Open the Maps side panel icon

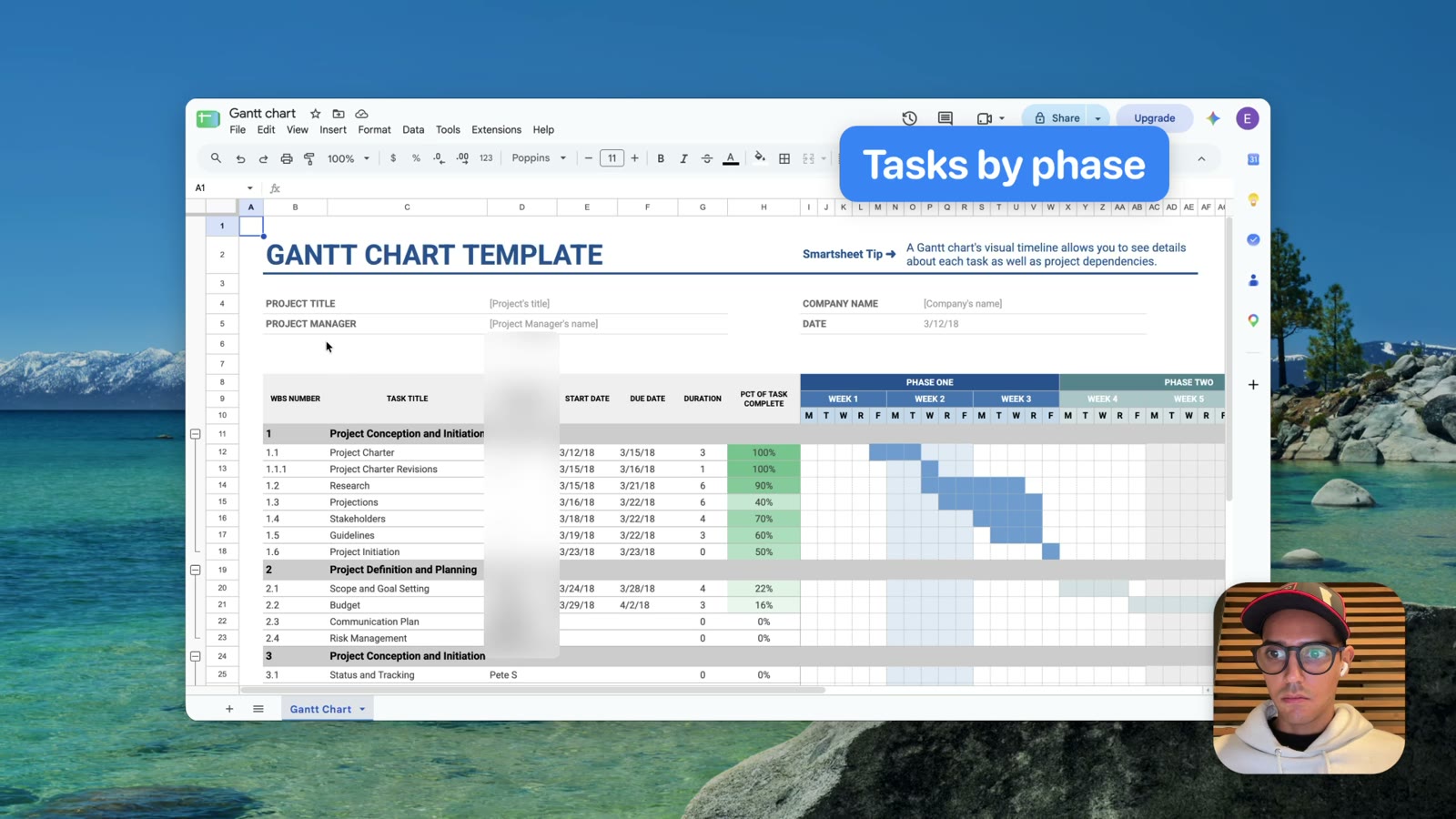(x=1253, y=320)
